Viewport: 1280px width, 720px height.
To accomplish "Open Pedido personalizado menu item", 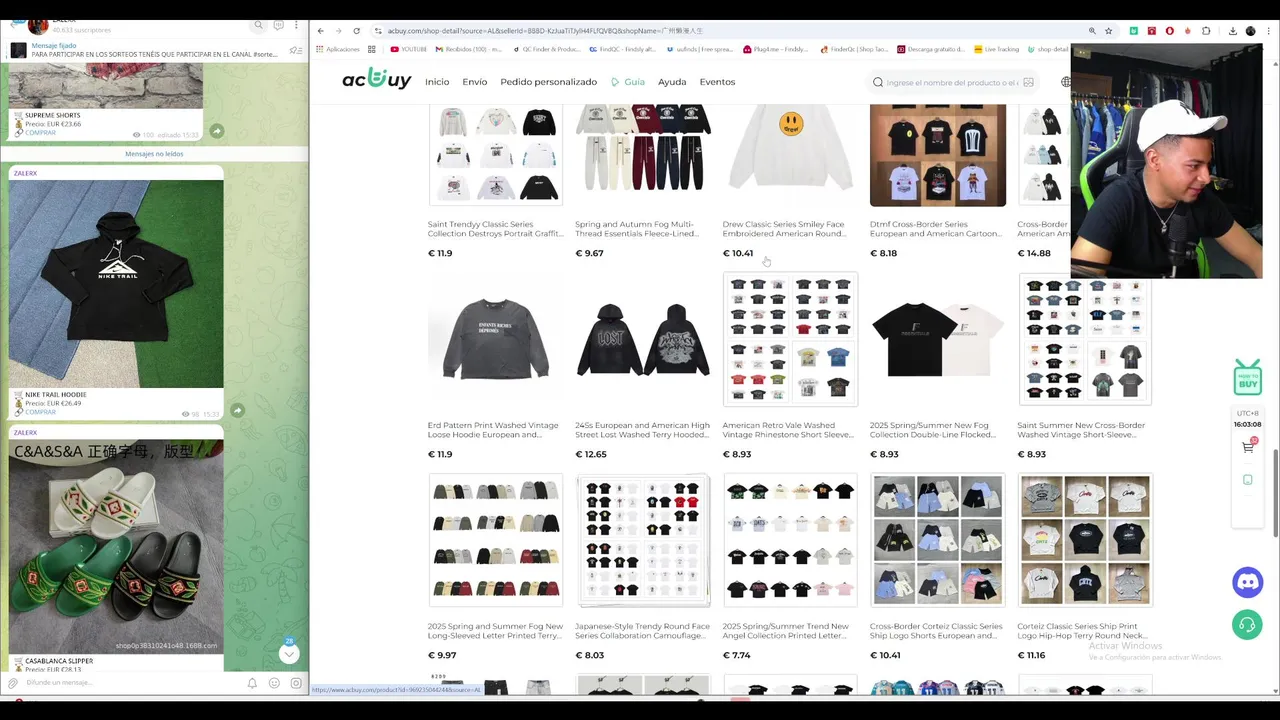I will [548, 82].
